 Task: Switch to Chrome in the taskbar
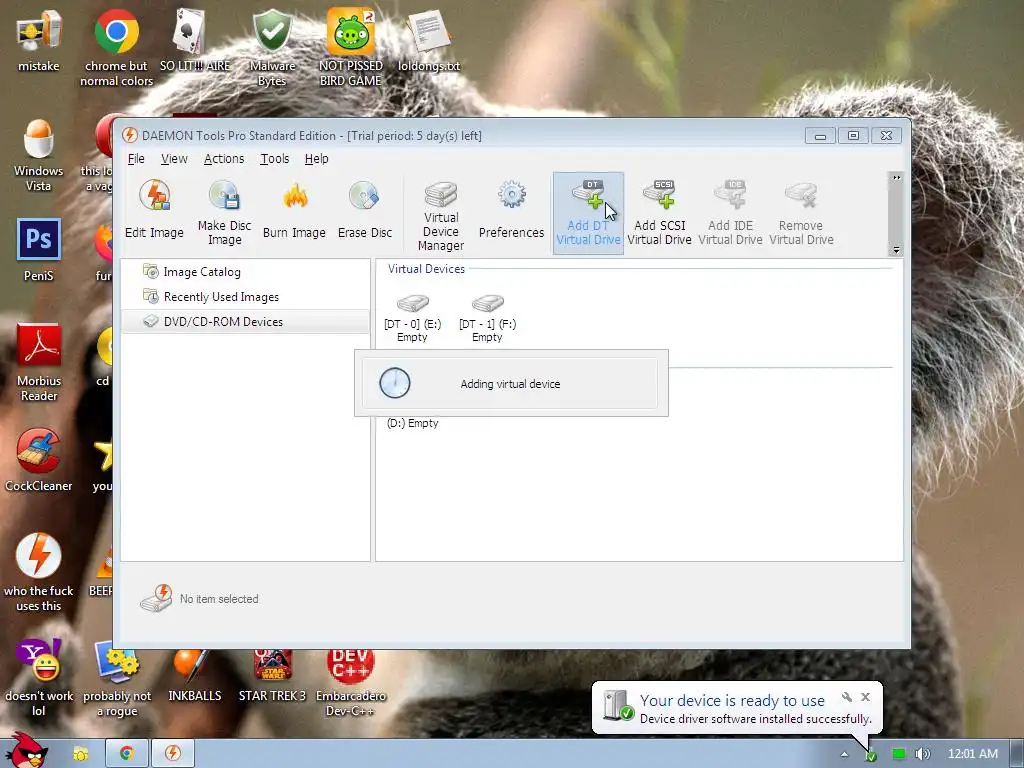coord(127,754)
